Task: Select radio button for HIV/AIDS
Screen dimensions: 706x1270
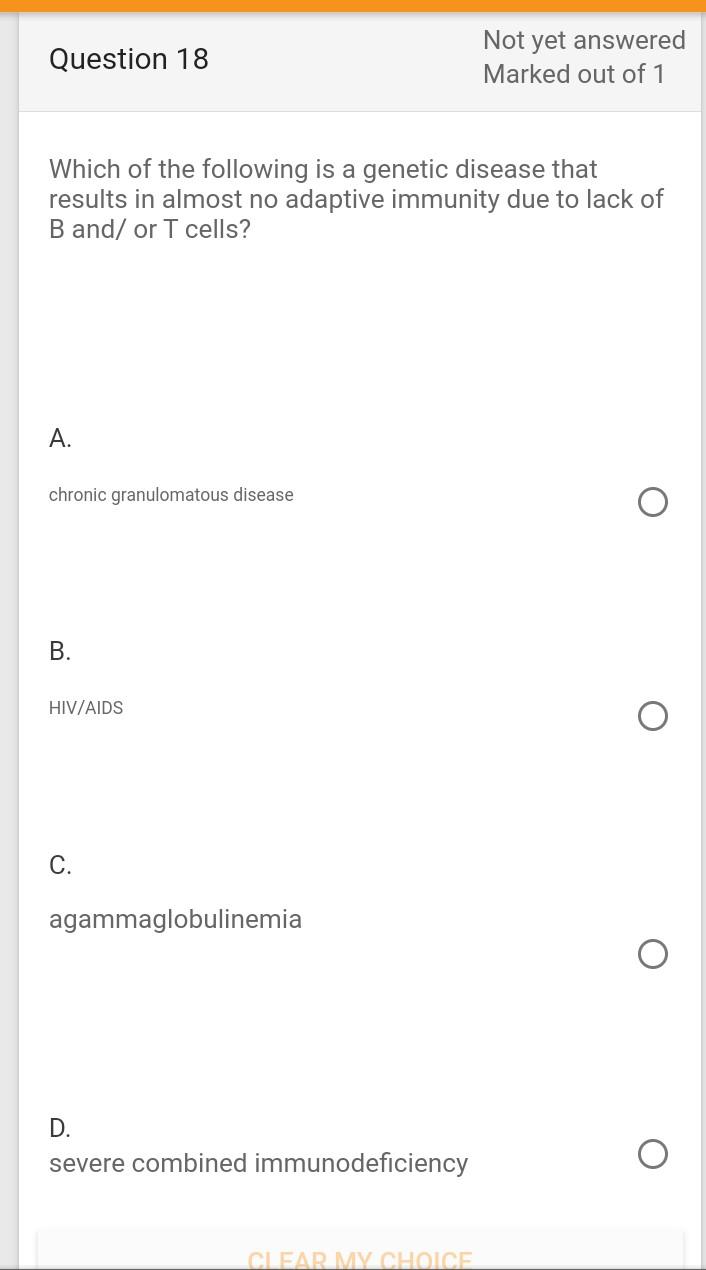Action: click(x=653, y=716)
